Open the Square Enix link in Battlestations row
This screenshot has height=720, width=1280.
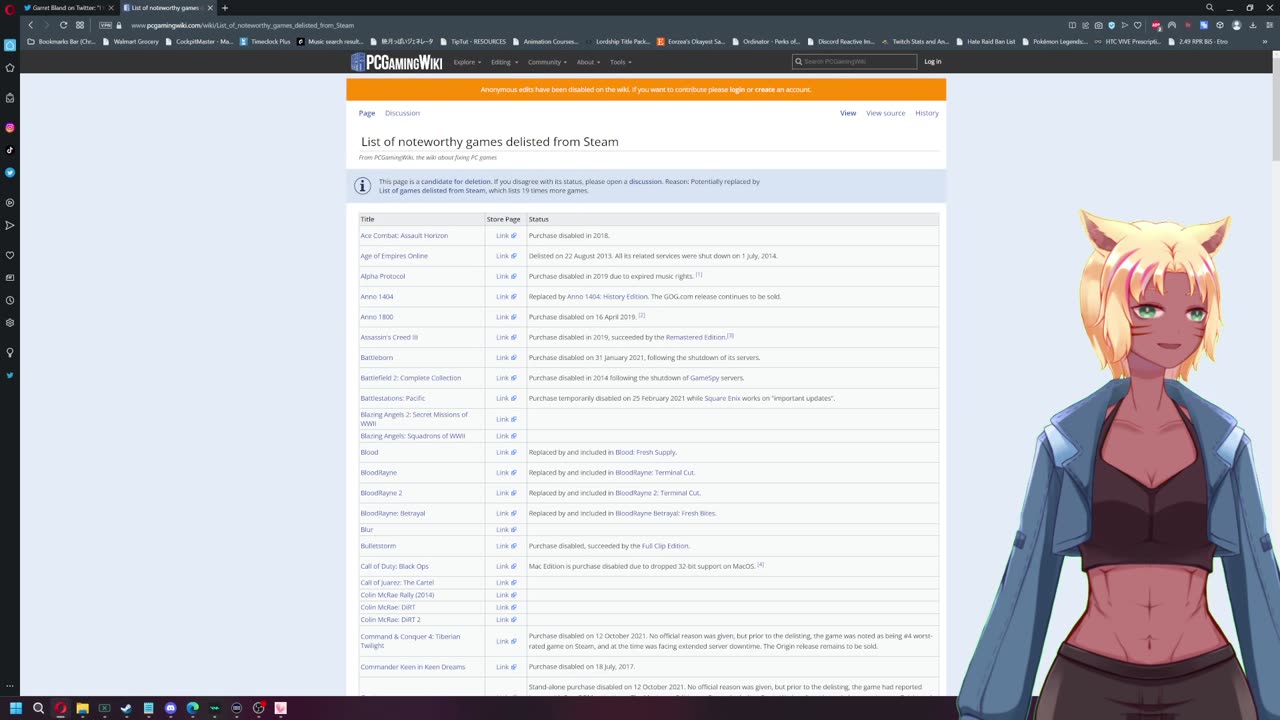pyautogui.click(x=722, y=399)
